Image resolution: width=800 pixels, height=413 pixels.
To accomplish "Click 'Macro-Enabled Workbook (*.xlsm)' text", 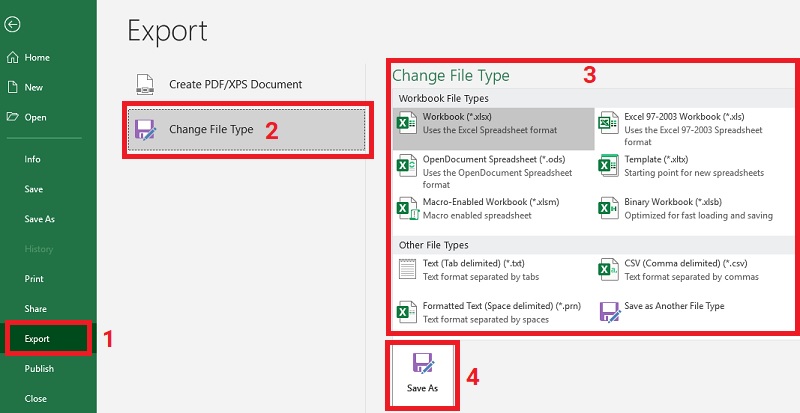I will [491, 202].
